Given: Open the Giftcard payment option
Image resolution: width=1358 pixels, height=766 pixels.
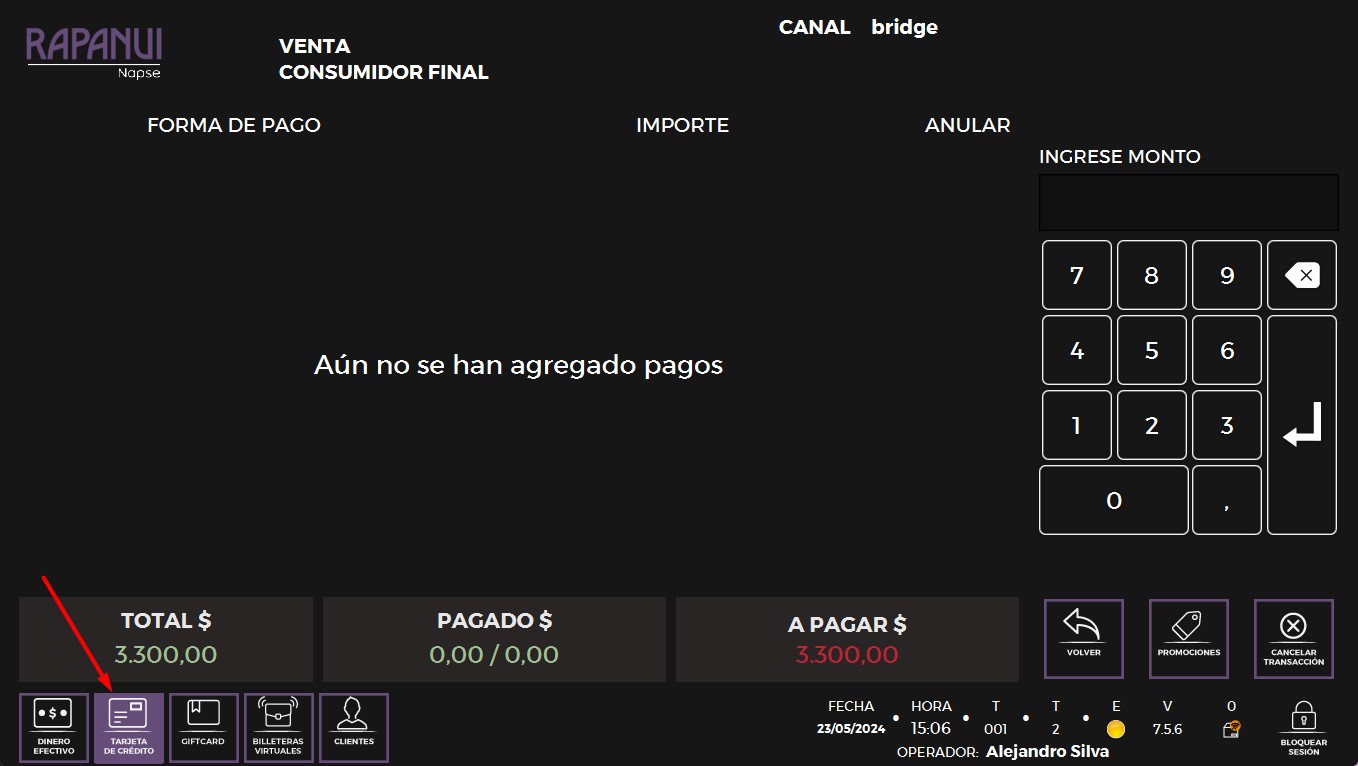Looking at the screenshot, I should pyautogui.click(x=203, y=727).
